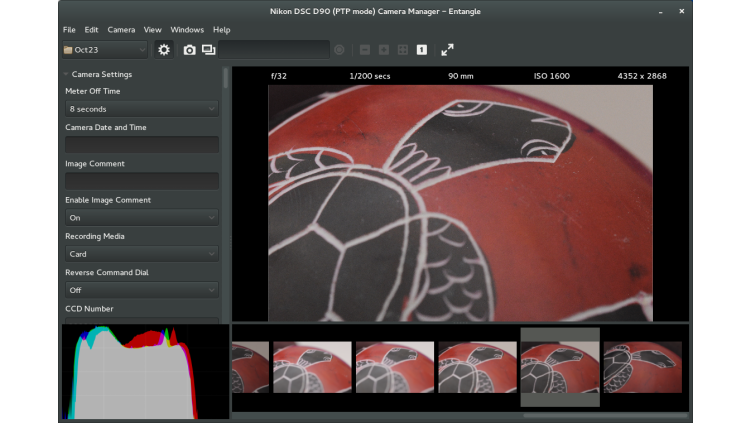This screenshot has width=752, height=423.
Task: Click the settings panel vertical scrollbar
Action: [x=226, y=78]
